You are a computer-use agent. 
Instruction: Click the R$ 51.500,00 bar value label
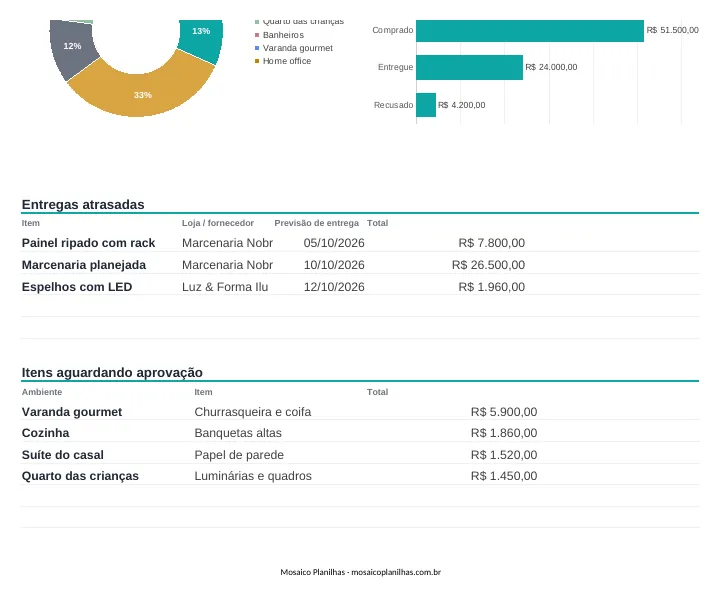point(672,30)
